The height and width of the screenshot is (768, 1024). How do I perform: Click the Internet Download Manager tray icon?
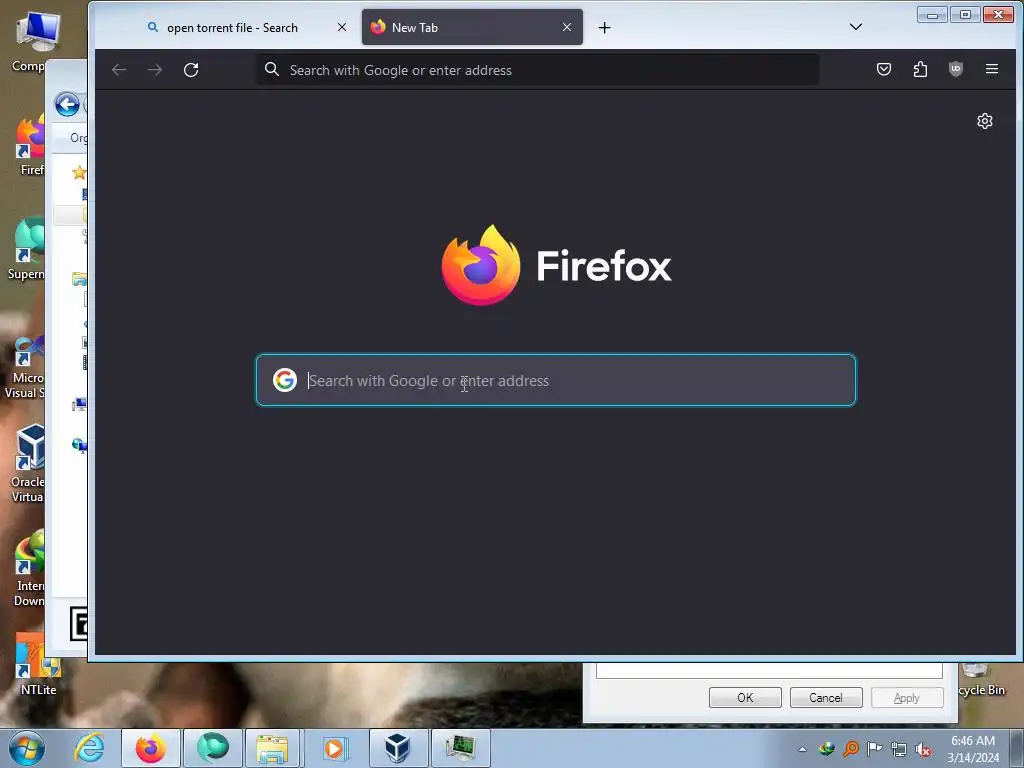tap(826, 749)
